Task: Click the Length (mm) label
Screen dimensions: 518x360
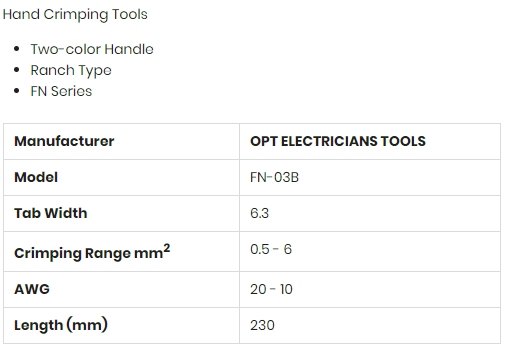Action: 61,325
